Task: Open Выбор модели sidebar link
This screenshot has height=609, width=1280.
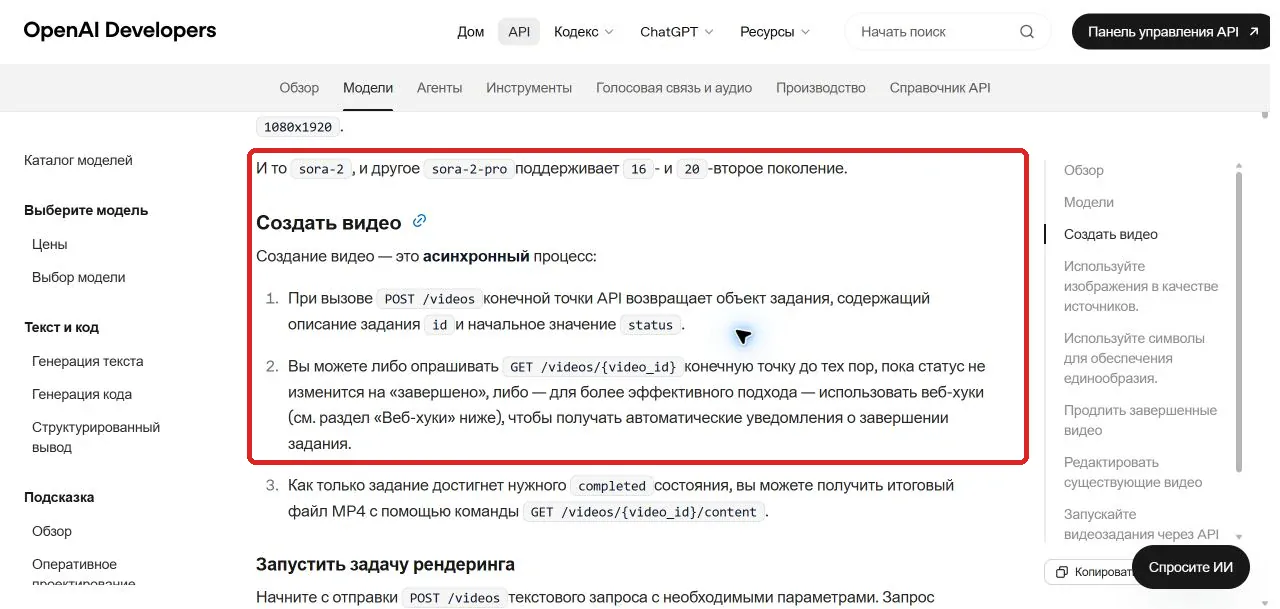Action: [x=79, y=277]
